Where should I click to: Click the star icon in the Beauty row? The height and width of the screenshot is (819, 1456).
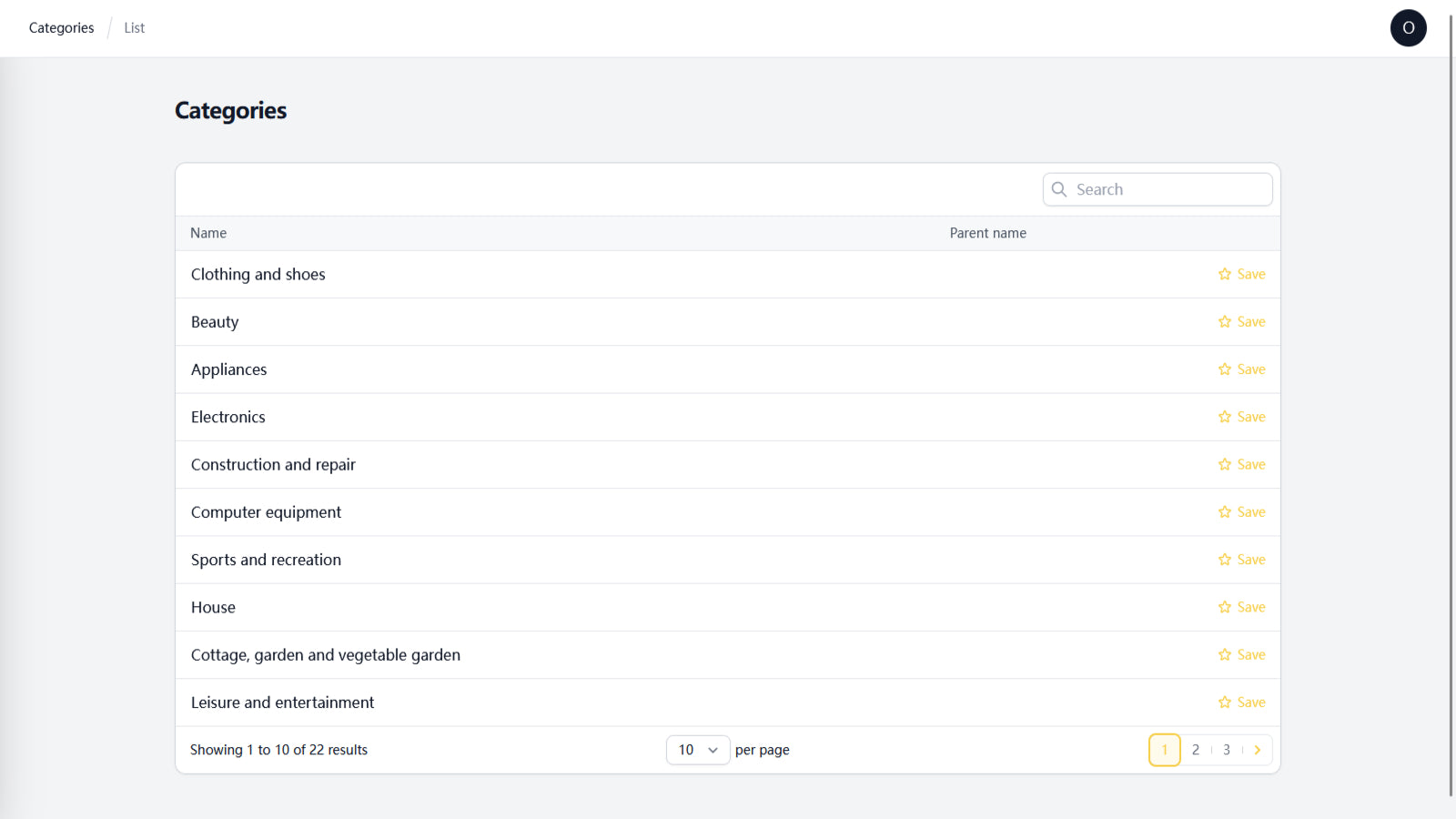pyautogui.click(x=1225, y=321)
